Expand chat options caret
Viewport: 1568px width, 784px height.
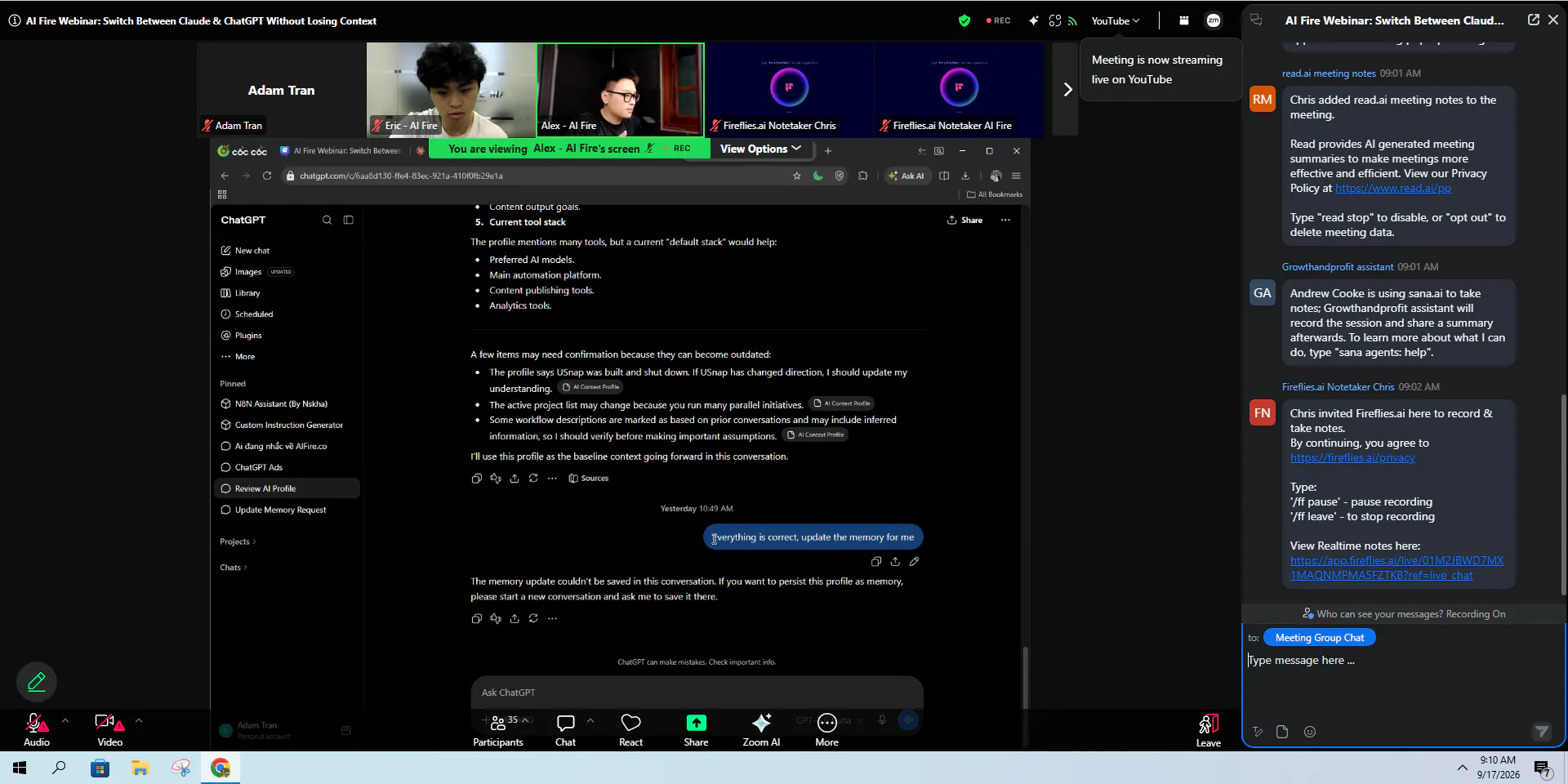point(590,720)
